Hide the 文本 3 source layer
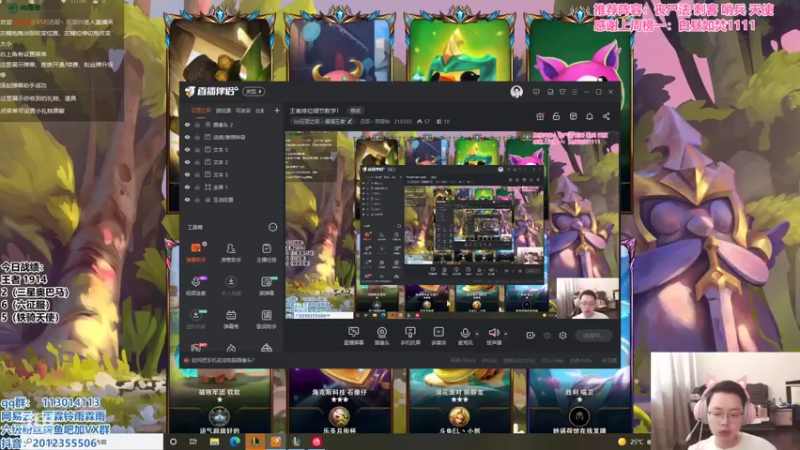 pos(187,174)
